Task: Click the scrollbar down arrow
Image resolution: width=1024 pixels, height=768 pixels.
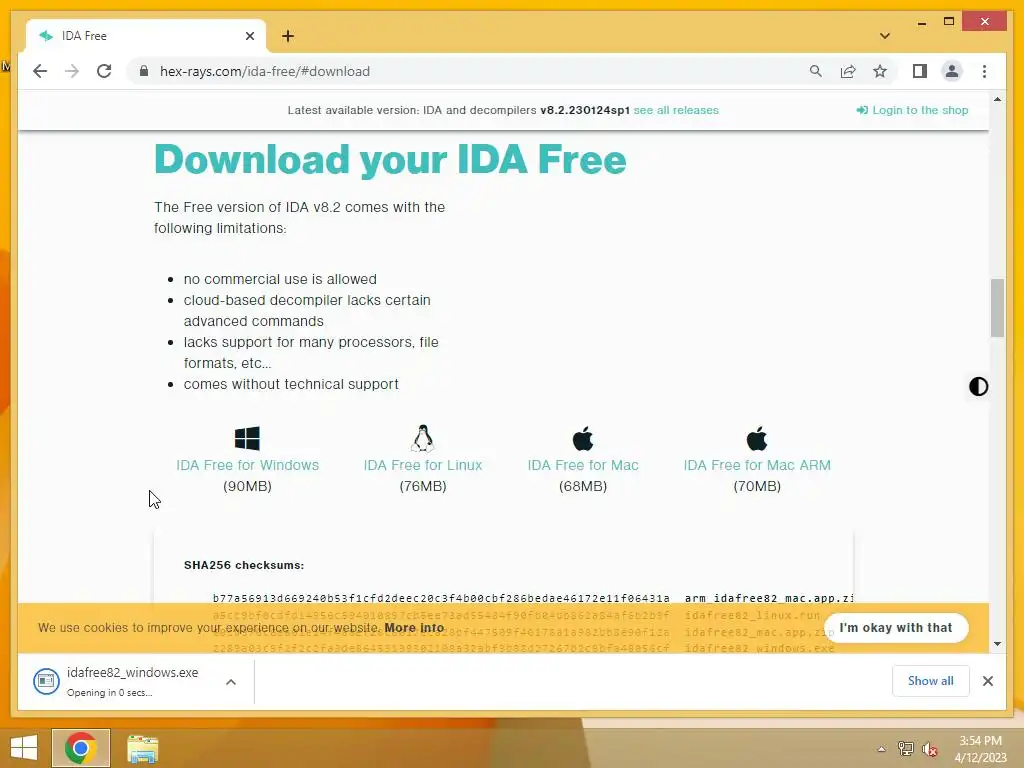Action: tap(997, 644)
